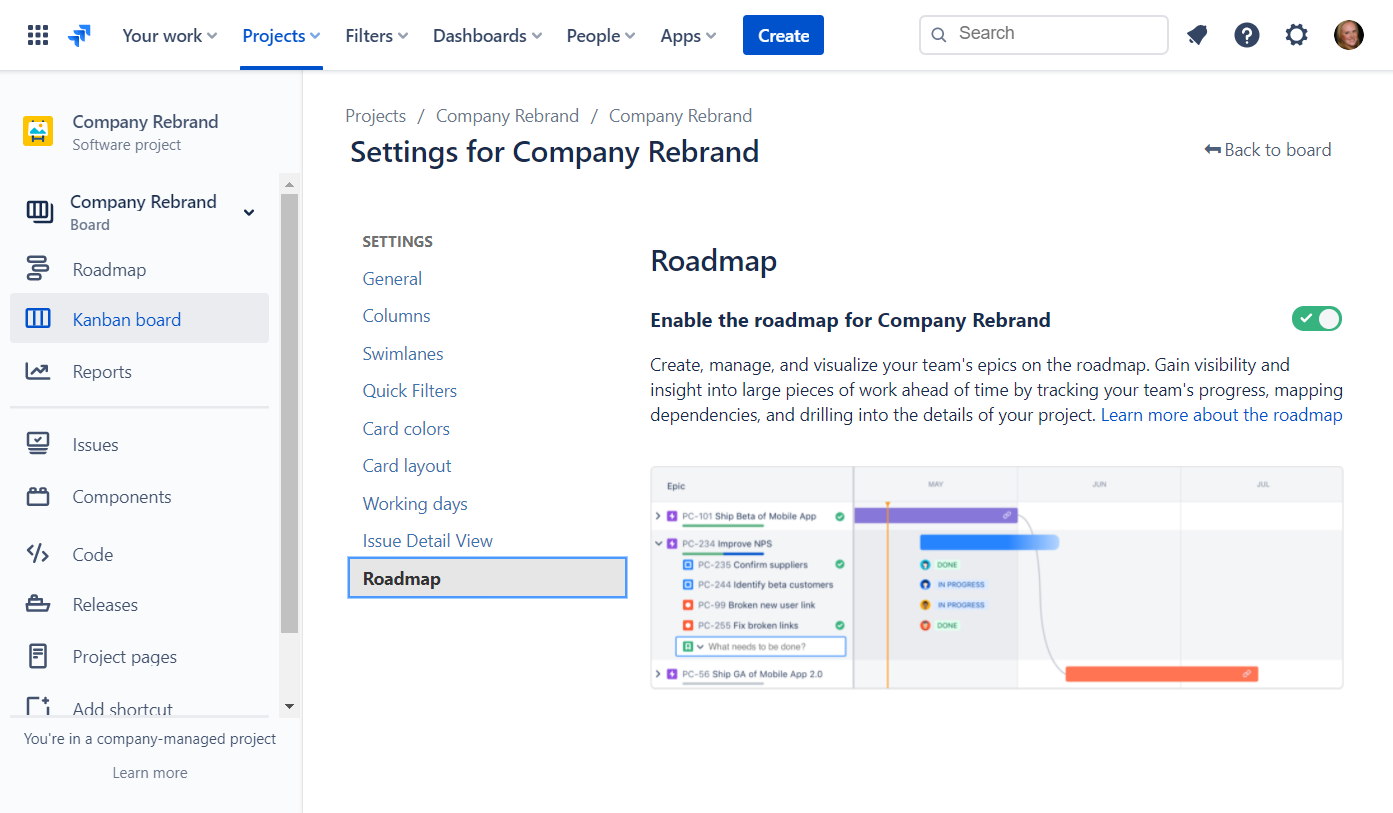Open the Roadmap from the sidebar icon

[39, 268]
